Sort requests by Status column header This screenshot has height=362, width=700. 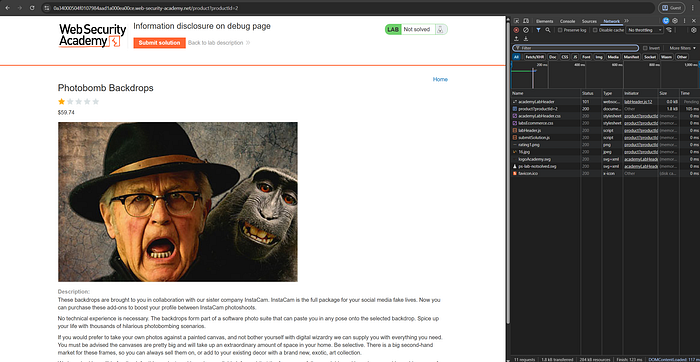click(x=591, y=93)
